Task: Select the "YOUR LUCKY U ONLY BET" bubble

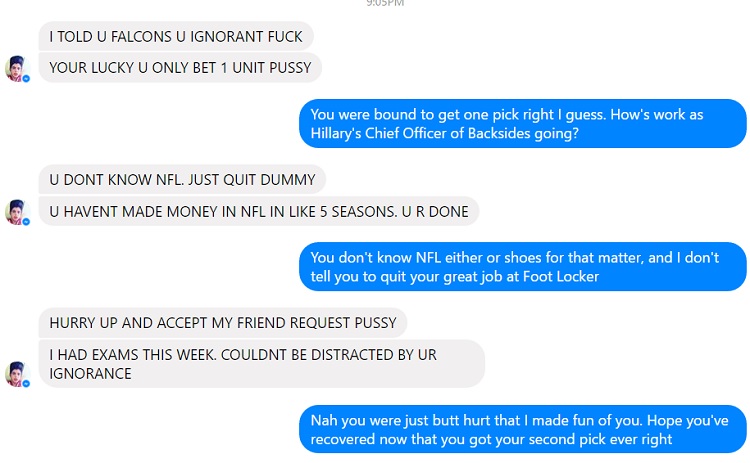Action: coord(180,68)
